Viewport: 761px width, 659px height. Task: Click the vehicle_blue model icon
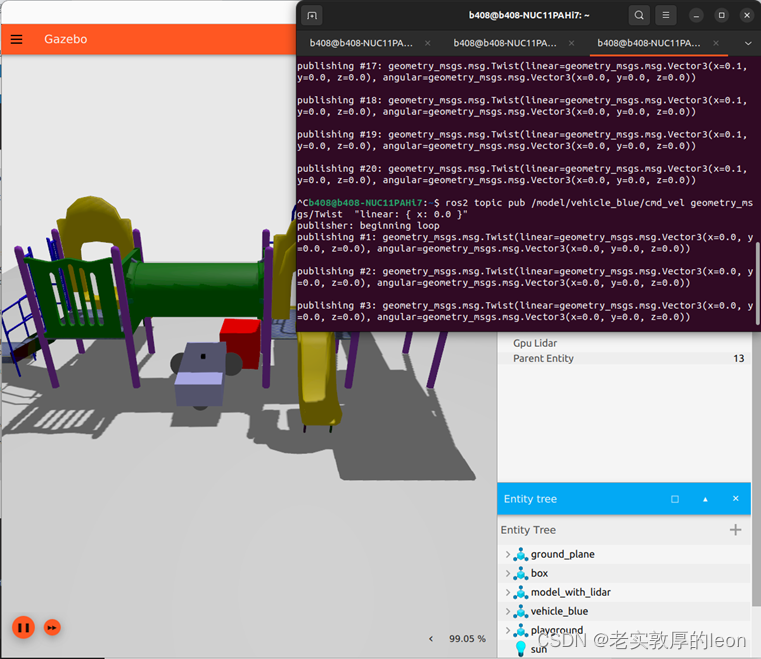(x=521, y=611)
